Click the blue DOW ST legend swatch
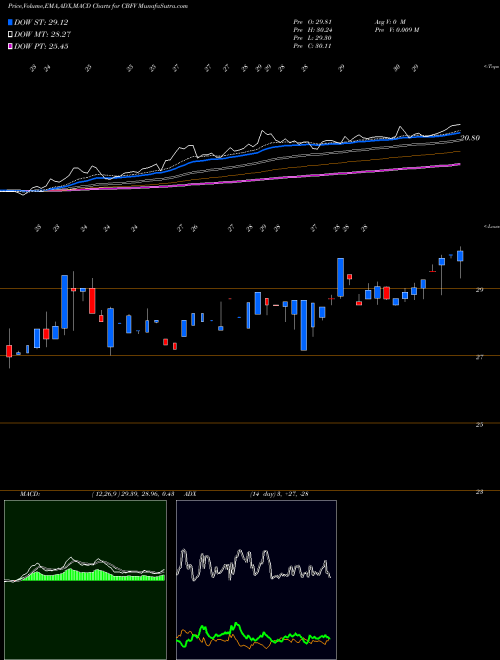Screen dimensions: 500x660 coord(10,23)
